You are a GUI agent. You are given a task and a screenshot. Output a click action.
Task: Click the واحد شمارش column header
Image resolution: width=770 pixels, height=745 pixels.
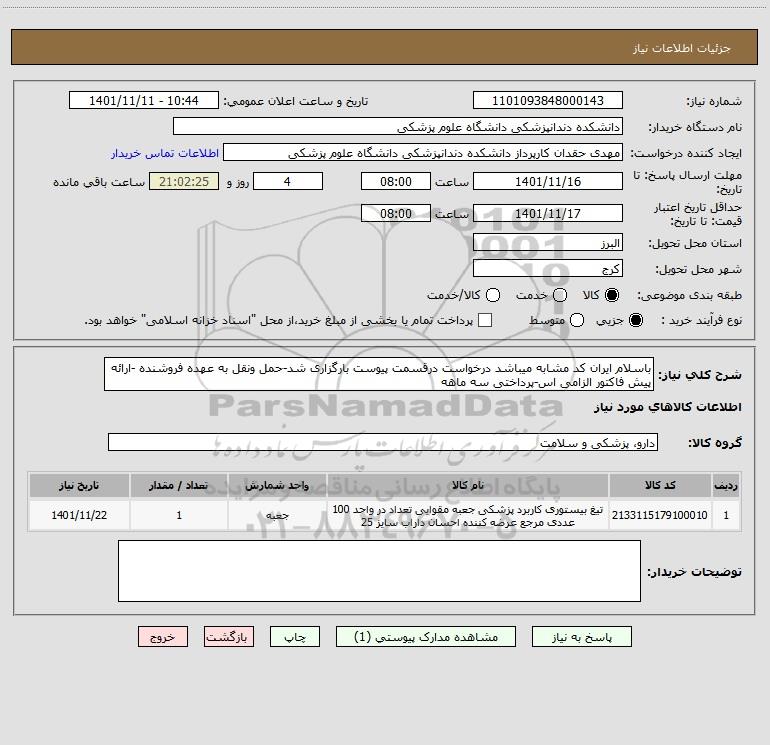click(277, 486)
